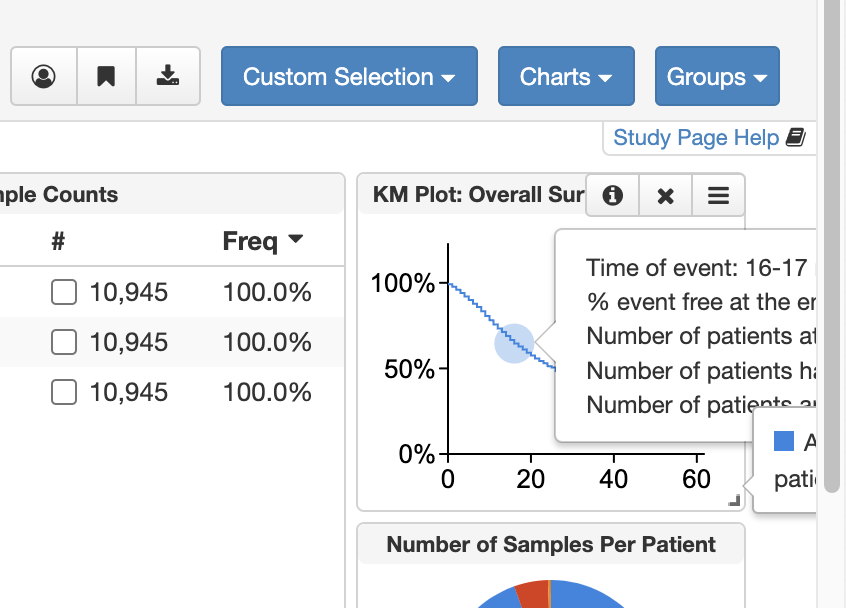Open the virtual study profile icon

(x=43, y=76)
